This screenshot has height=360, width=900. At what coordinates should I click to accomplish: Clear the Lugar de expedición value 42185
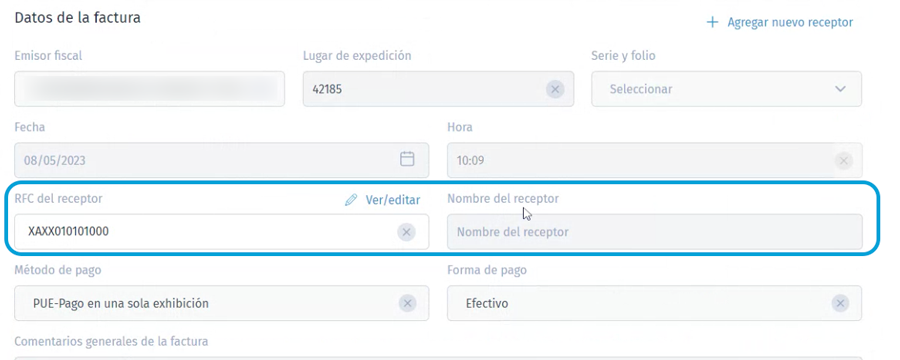pyautogui.click(x=555, y=89)
